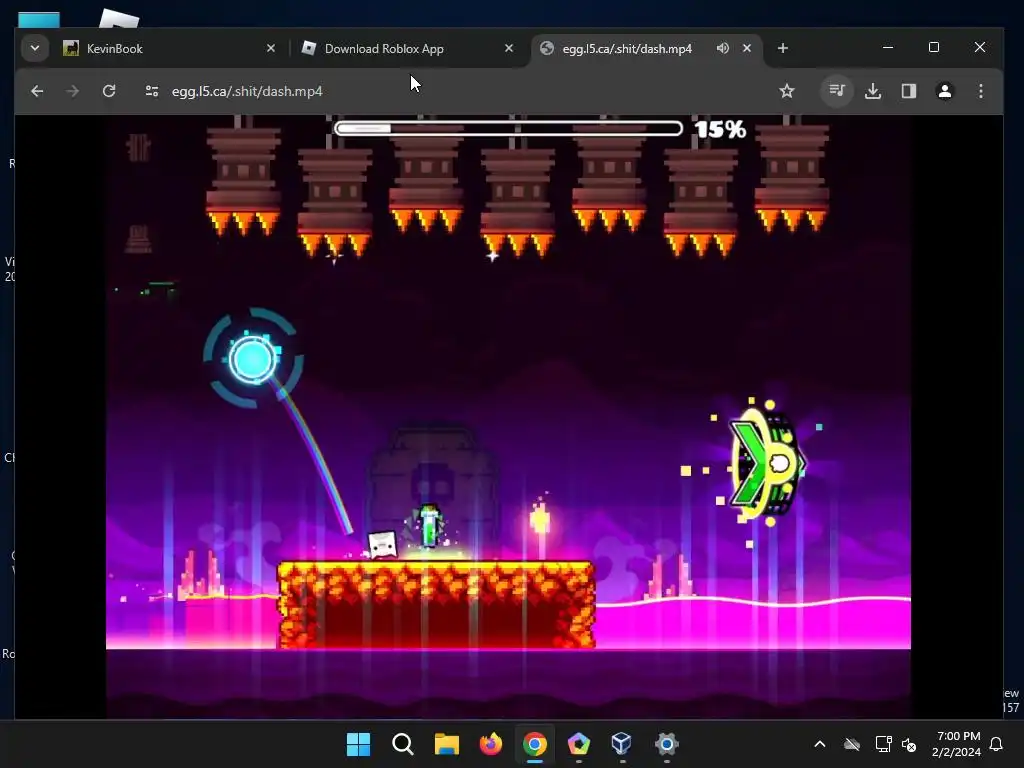Open the Windows Start menu
The width and height of the screenshot is (1024, 768).
click(x=359, y=744)
